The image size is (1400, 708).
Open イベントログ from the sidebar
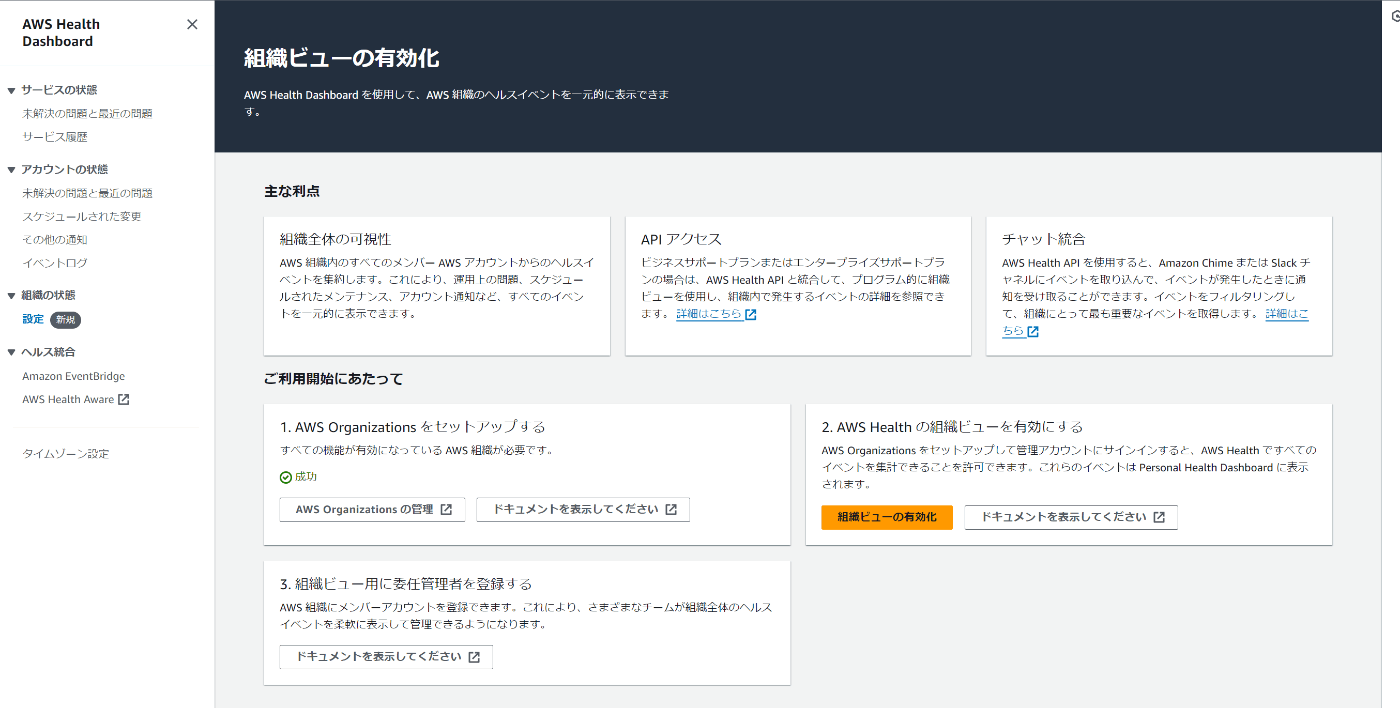55,263
